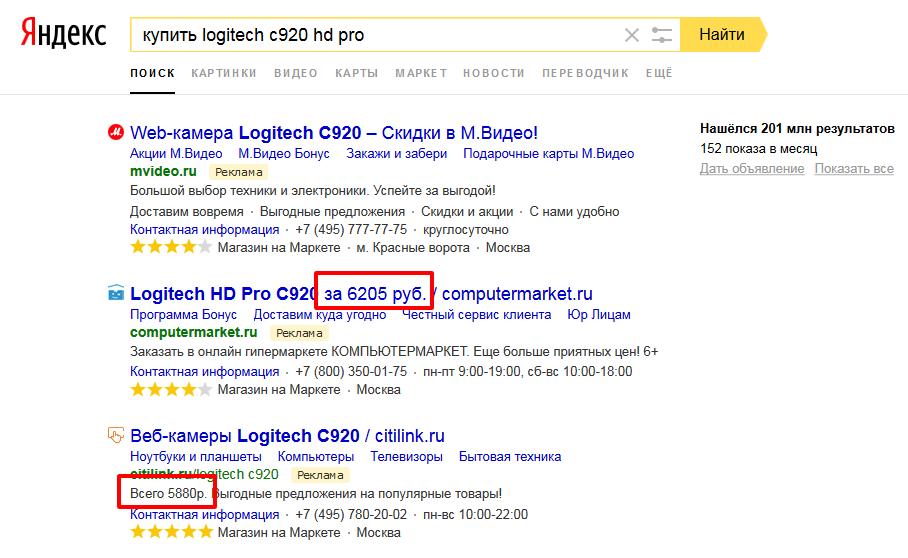Click the Реклама label next to mvideo.ru

tap(239, 172)
